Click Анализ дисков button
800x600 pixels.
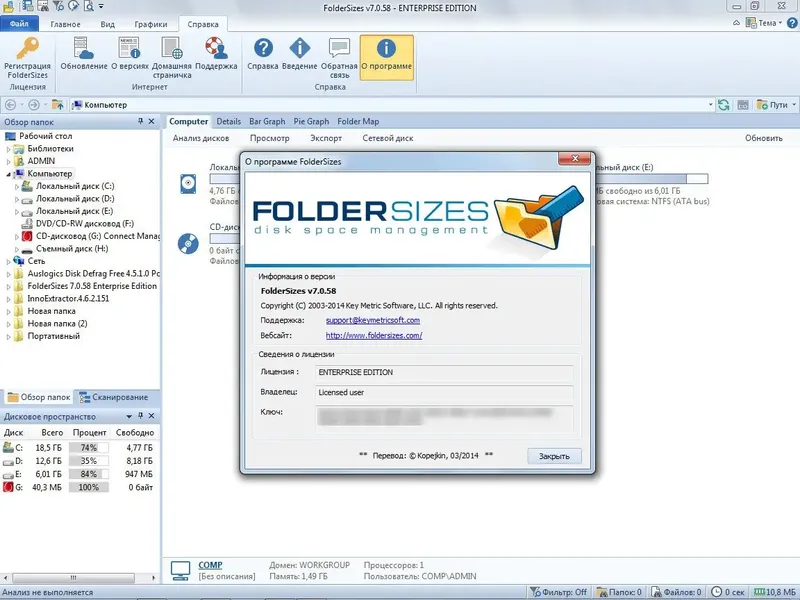(x=201, y=138)
